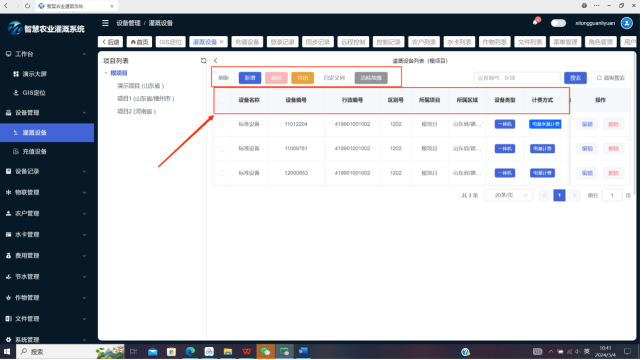This screenshot has width=644, height=360.
Task: Collapse project panel with left chevron
Action: [x=216, y=61]
